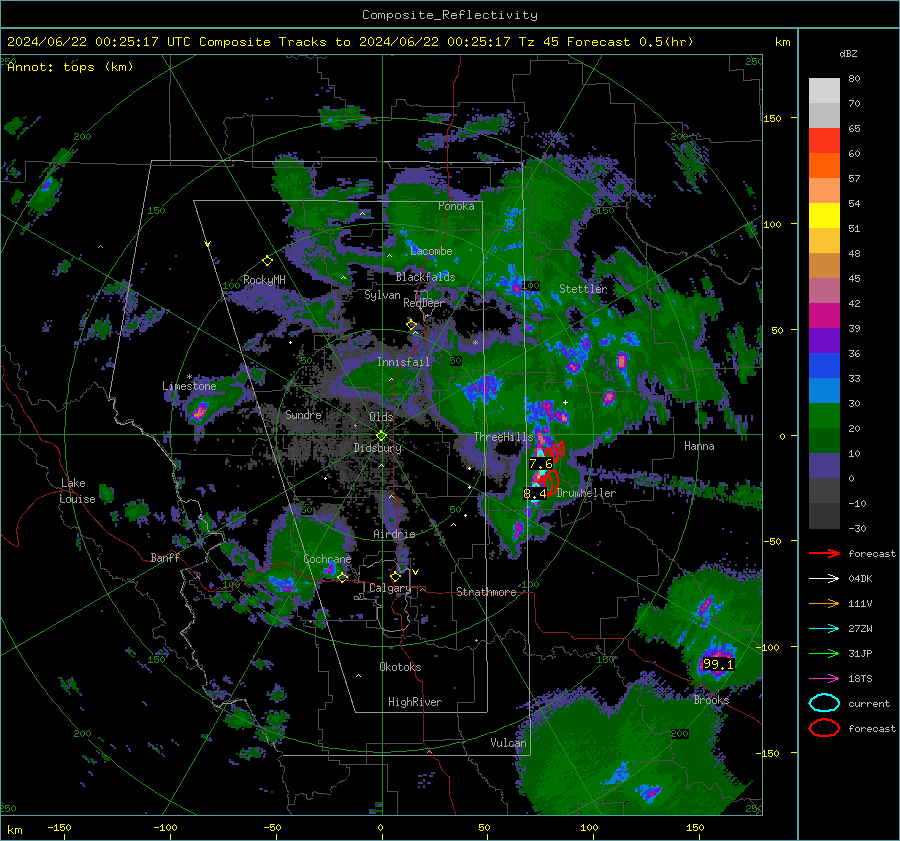Click the 99.1 storm top label
Viewport: 900px width, 841px height.
718,664
